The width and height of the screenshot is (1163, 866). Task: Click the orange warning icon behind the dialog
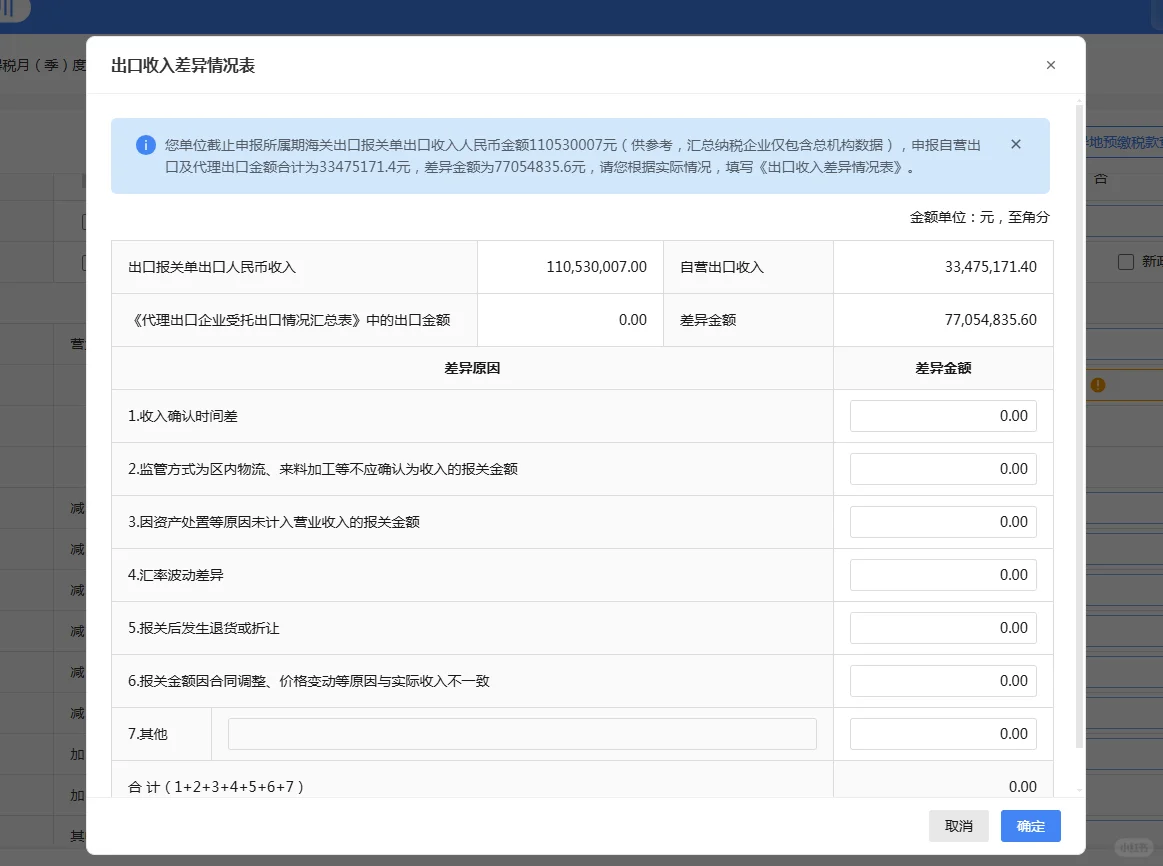(x=1099, y=384)
